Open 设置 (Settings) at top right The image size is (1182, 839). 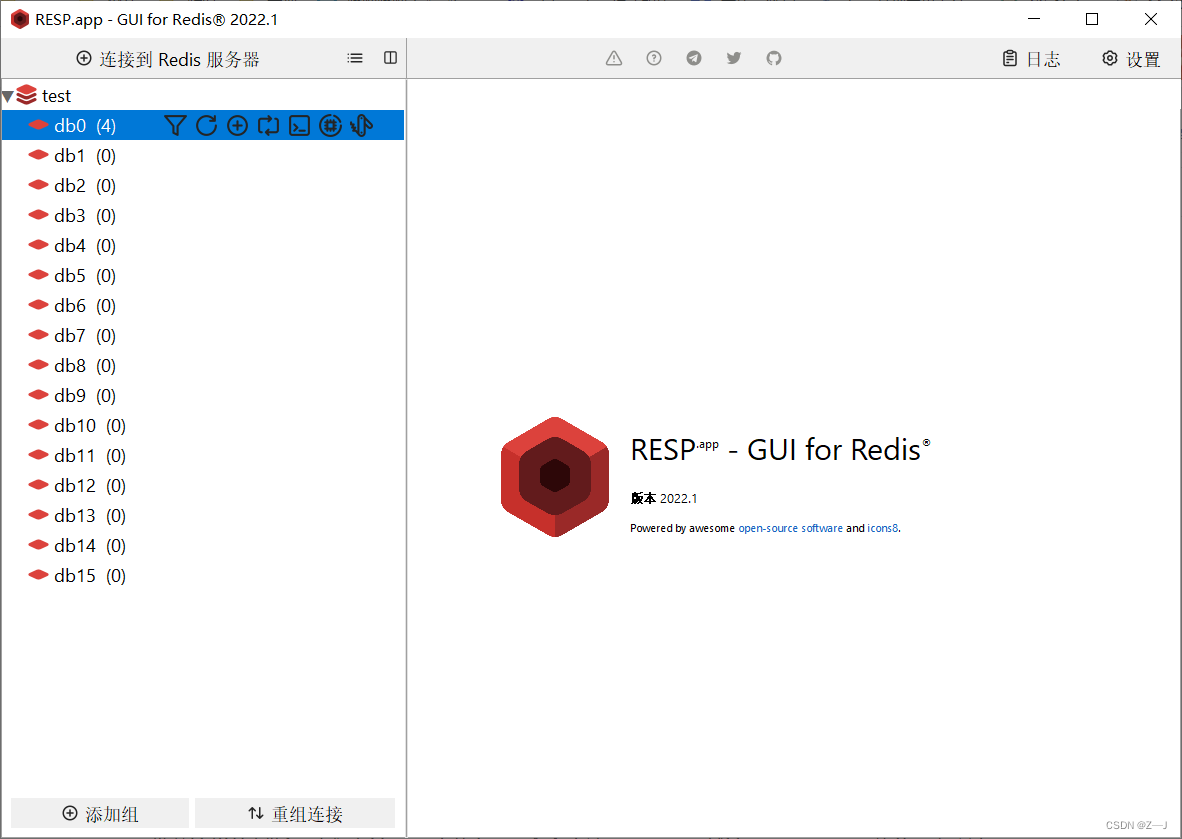1131,58
